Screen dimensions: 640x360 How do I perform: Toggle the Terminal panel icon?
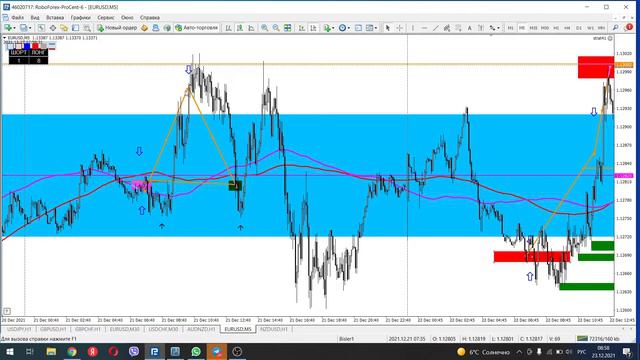(76, 28)
